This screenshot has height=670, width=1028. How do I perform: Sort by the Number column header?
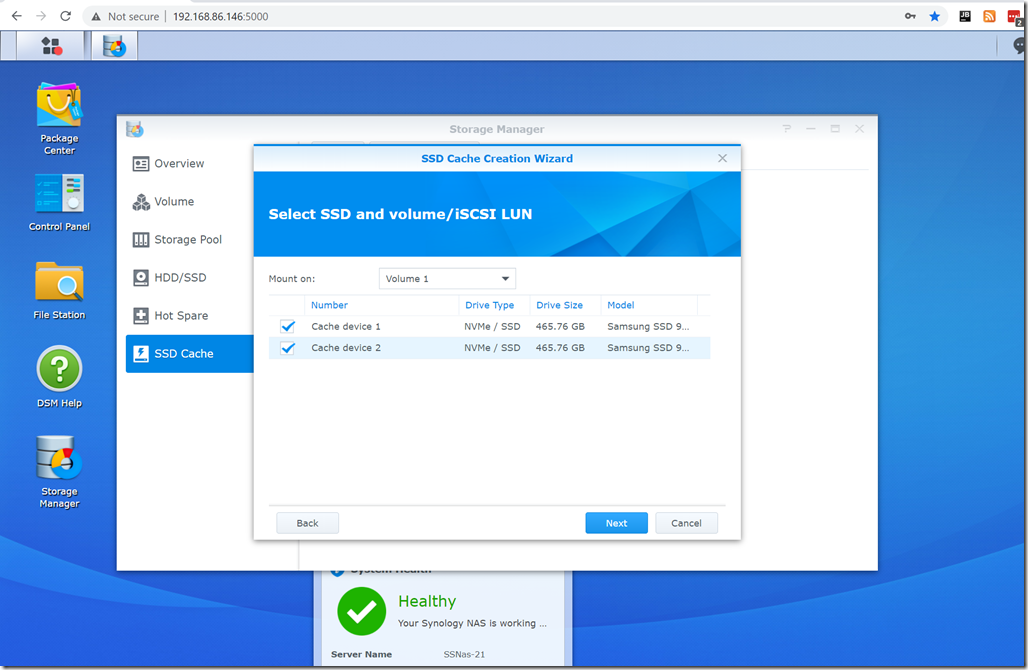[382, 305]
